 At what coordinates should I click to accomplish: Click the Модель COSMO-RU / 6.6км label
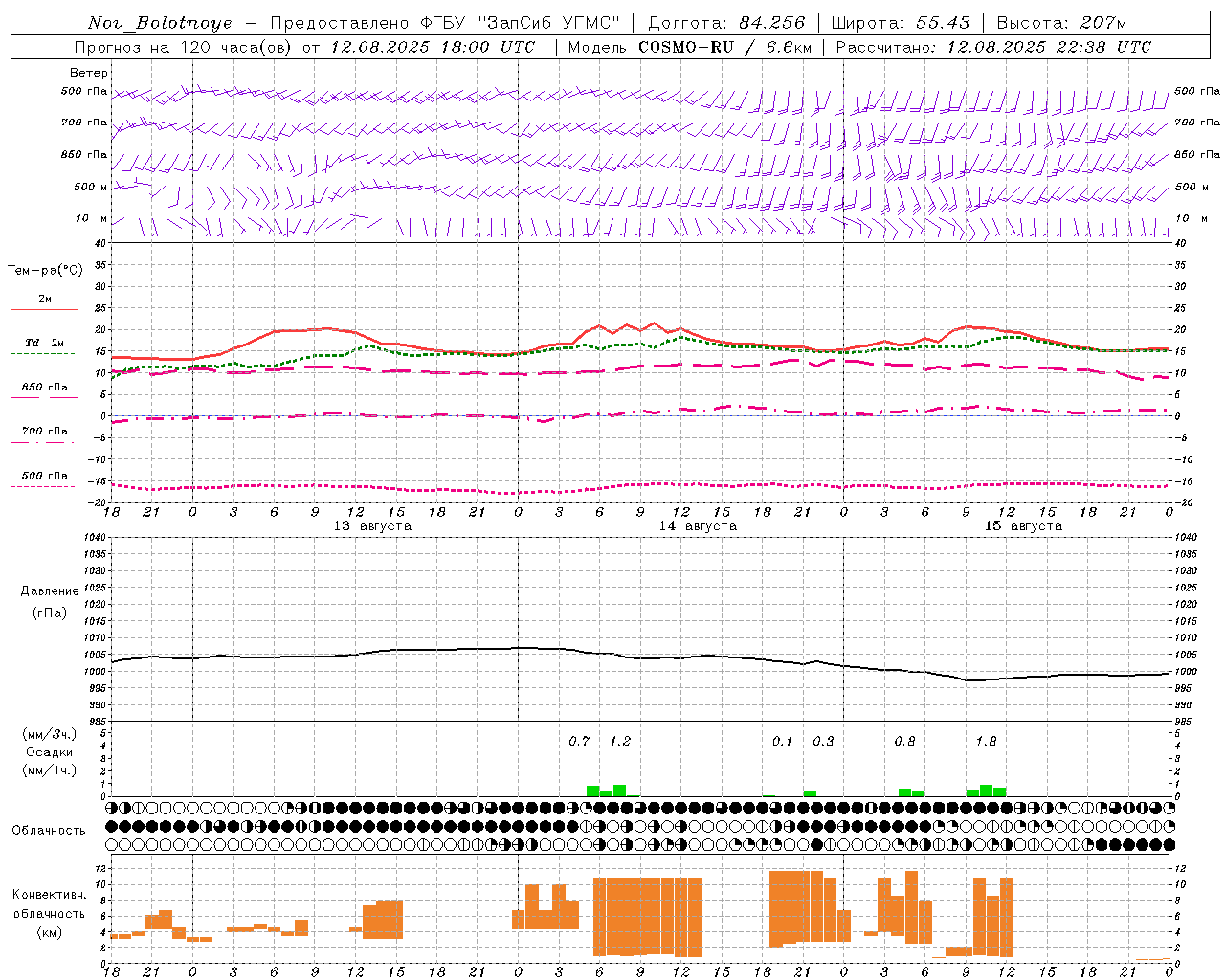[x=690, y=47]
